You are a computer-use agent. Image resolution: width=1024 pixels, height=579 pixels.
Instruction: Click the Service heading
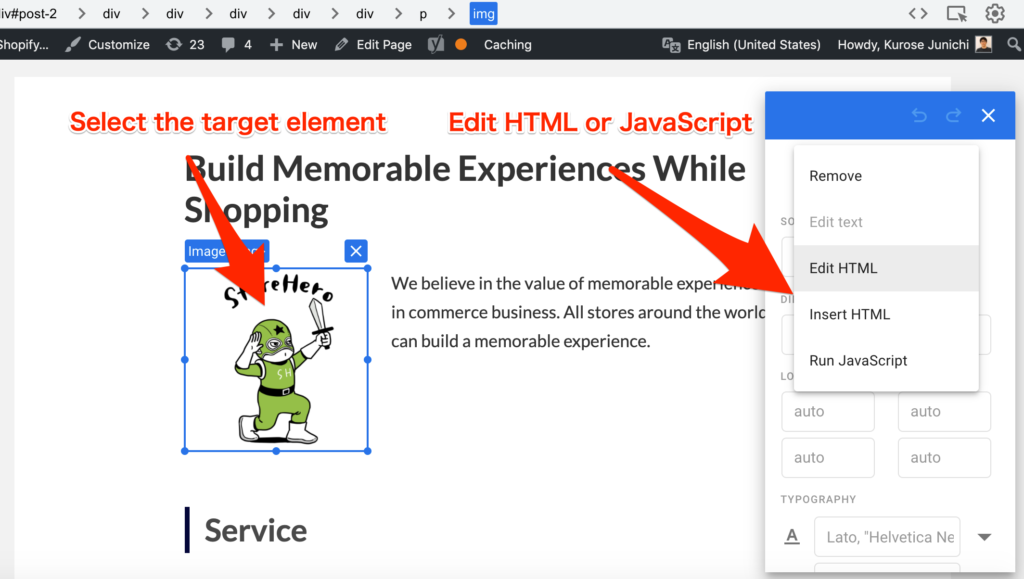tap(255, 530)
